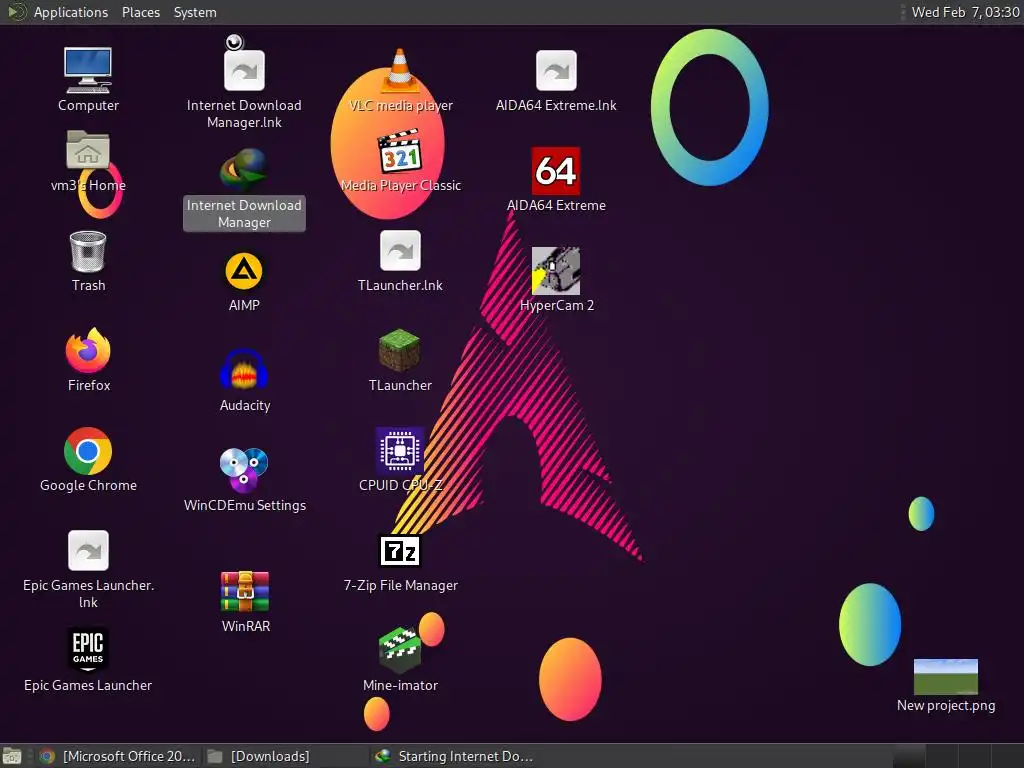Switch to Microsoft Office taskbar window
1024x768 pixels.
tap(118, 756)
